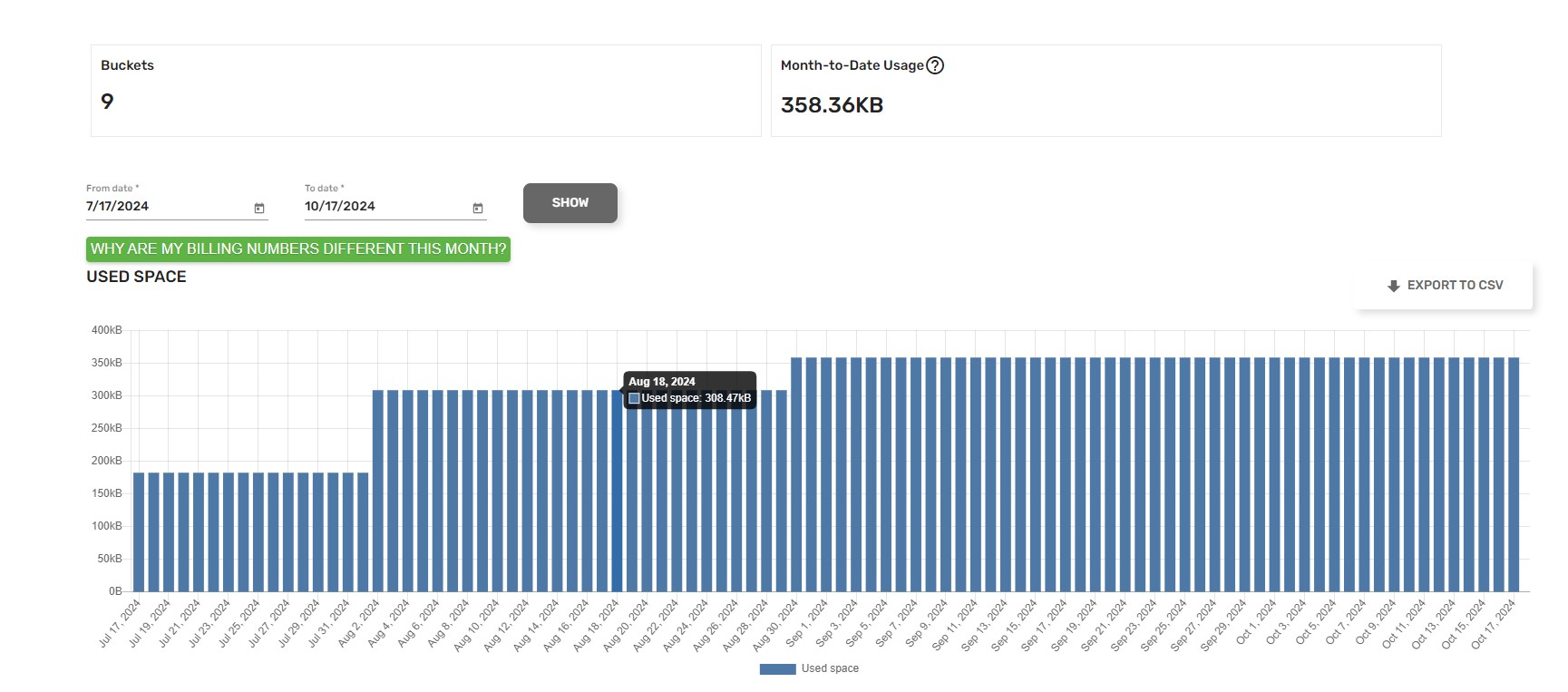The image size is (1568, 692).
Task: Click the Month-to-Date Usage help icon
Action: pyautogui.click(x=935, y=65)
